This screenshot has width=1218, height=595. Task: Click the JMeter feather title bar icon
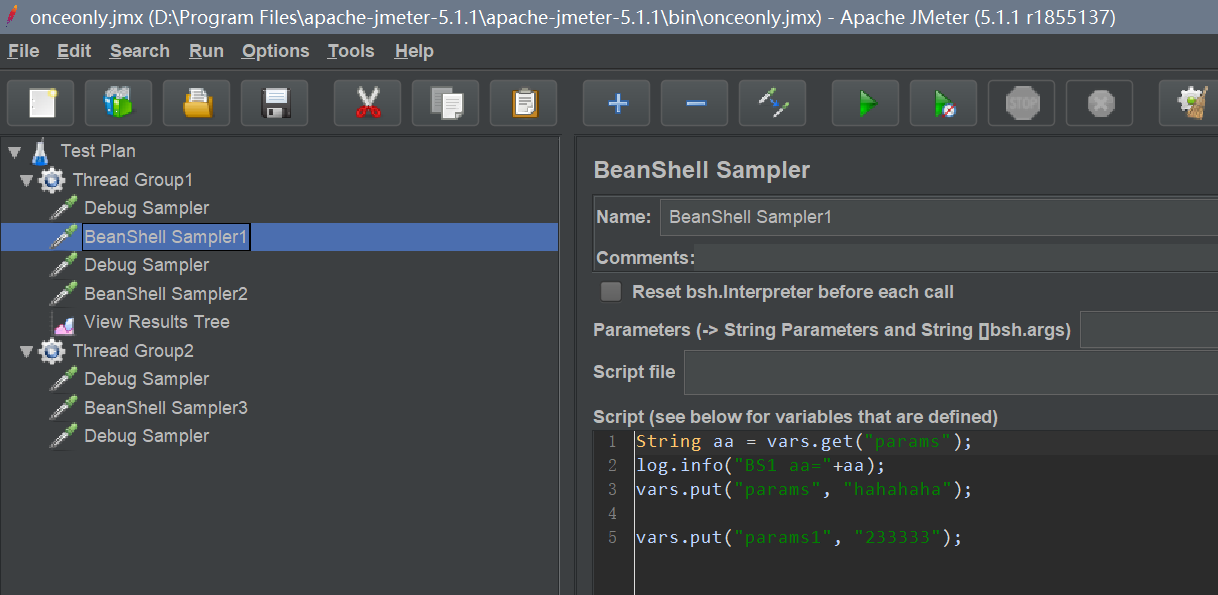click(13, 17)
